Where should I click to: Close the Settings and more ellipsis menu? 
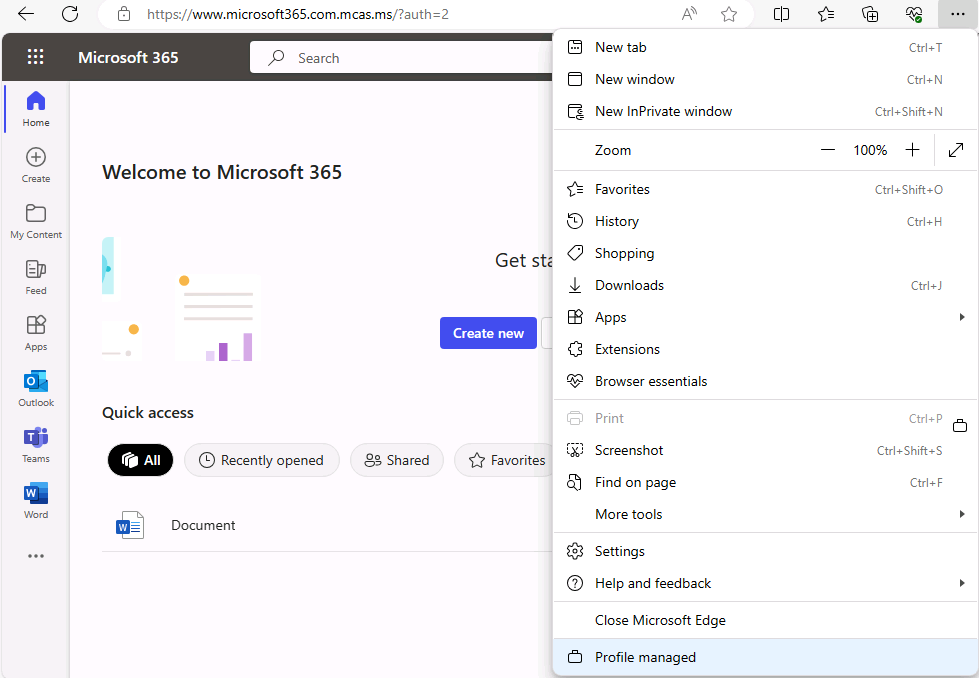[x=957, y=14]
